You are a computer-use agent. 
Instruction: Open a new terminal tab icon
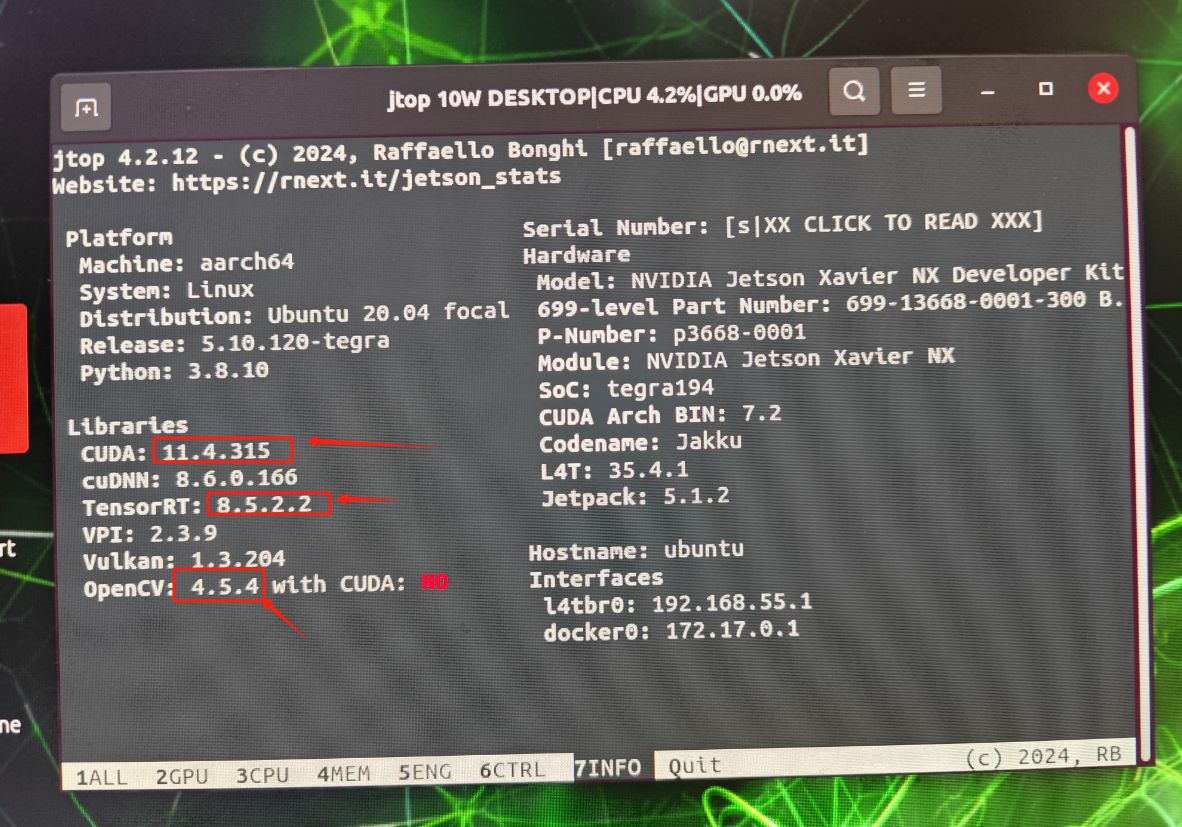click(x=86, y=108)
